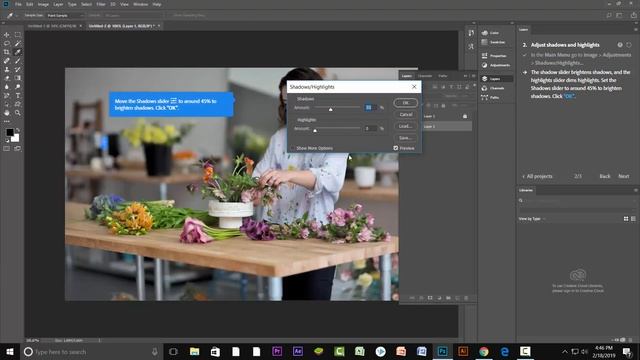Enable Show More Options checkbox
Screen dimensions: 640x360
click(x=293, y=148)
